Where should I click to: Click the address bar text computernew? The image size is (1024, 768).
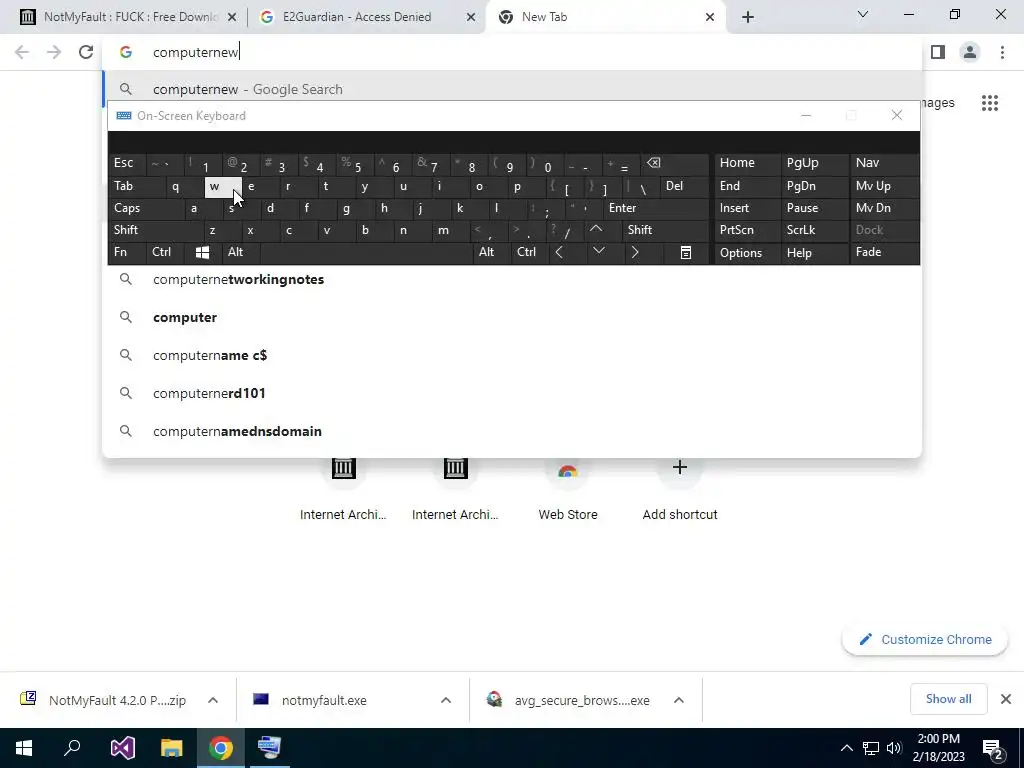195,52
